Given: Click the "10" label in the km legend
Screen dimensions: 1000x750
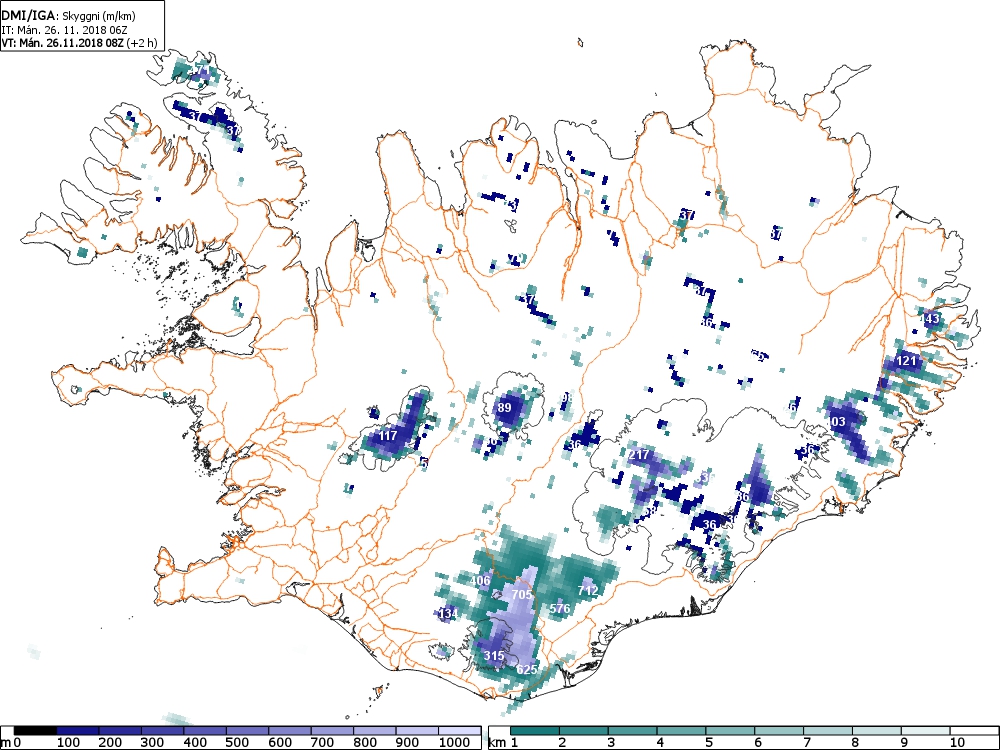Looking at the screenshot, I should click(957, 743).
